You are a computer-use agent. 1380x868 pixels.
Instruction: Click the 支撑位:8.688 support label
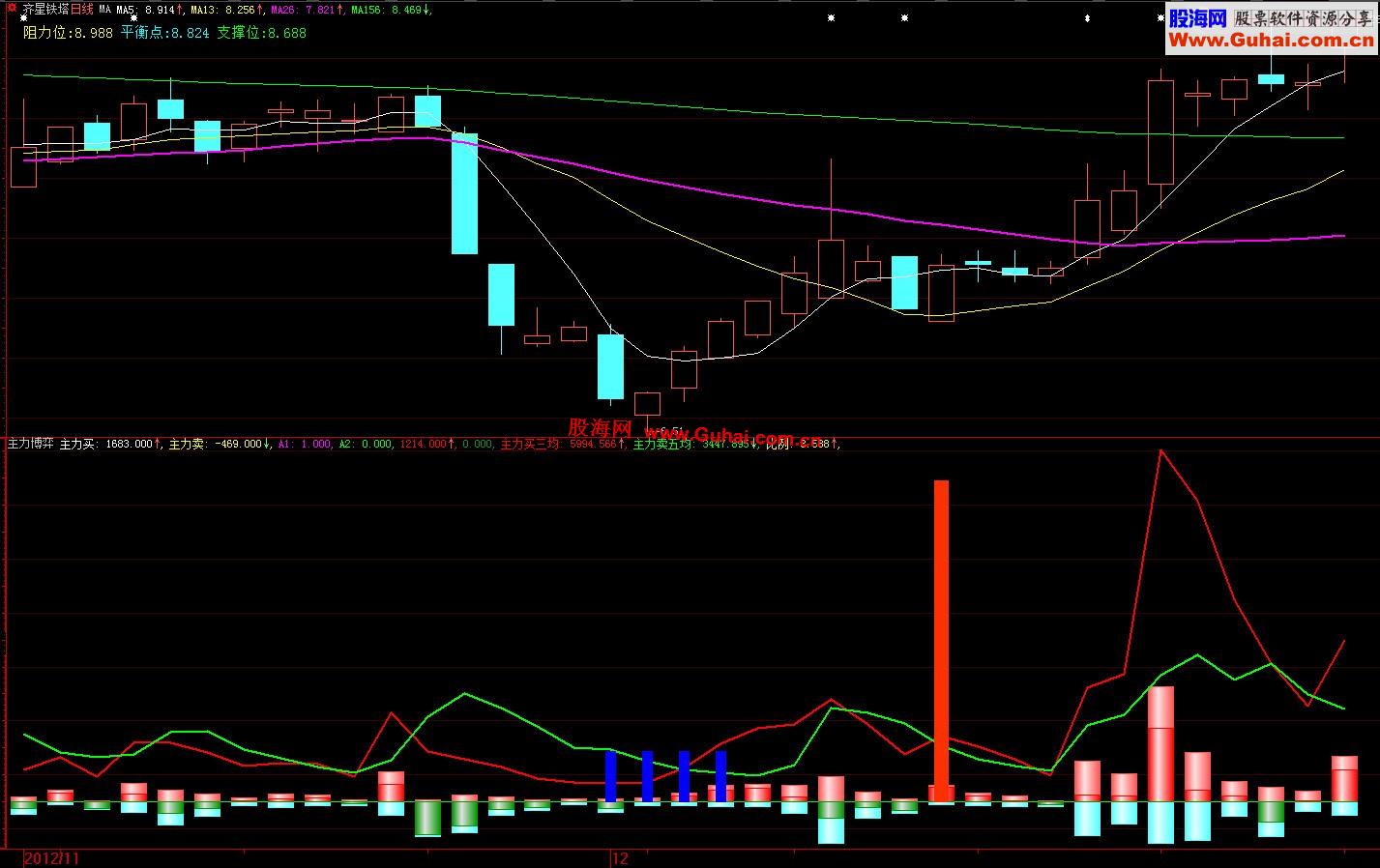click(x=261, y=32)
